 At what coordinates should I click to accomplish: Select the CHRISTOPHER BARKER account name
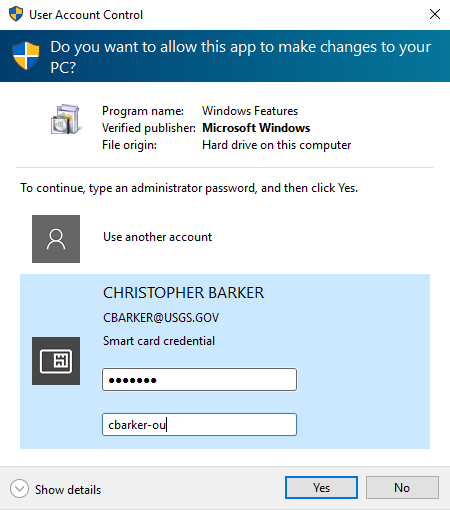click(x=183, y=293)
